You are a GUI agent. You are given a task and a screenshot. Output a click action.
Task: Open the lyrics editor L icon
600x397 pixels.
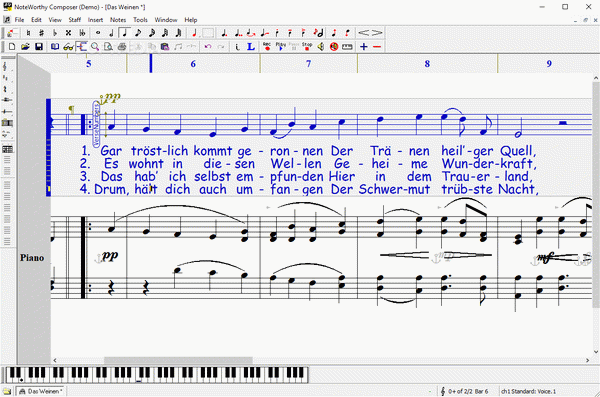click(251, 47)
